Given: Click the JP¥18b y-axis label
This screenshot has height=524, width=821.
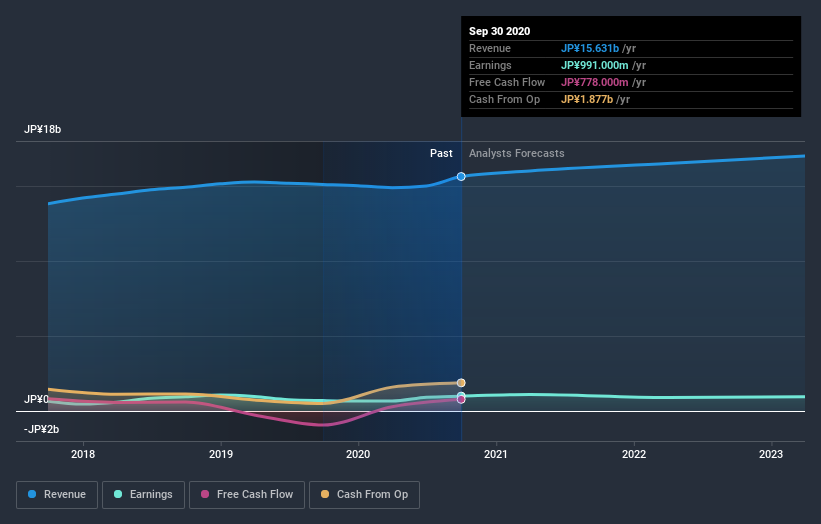Looking at the screenshot, I should click(x=42, y=129).
